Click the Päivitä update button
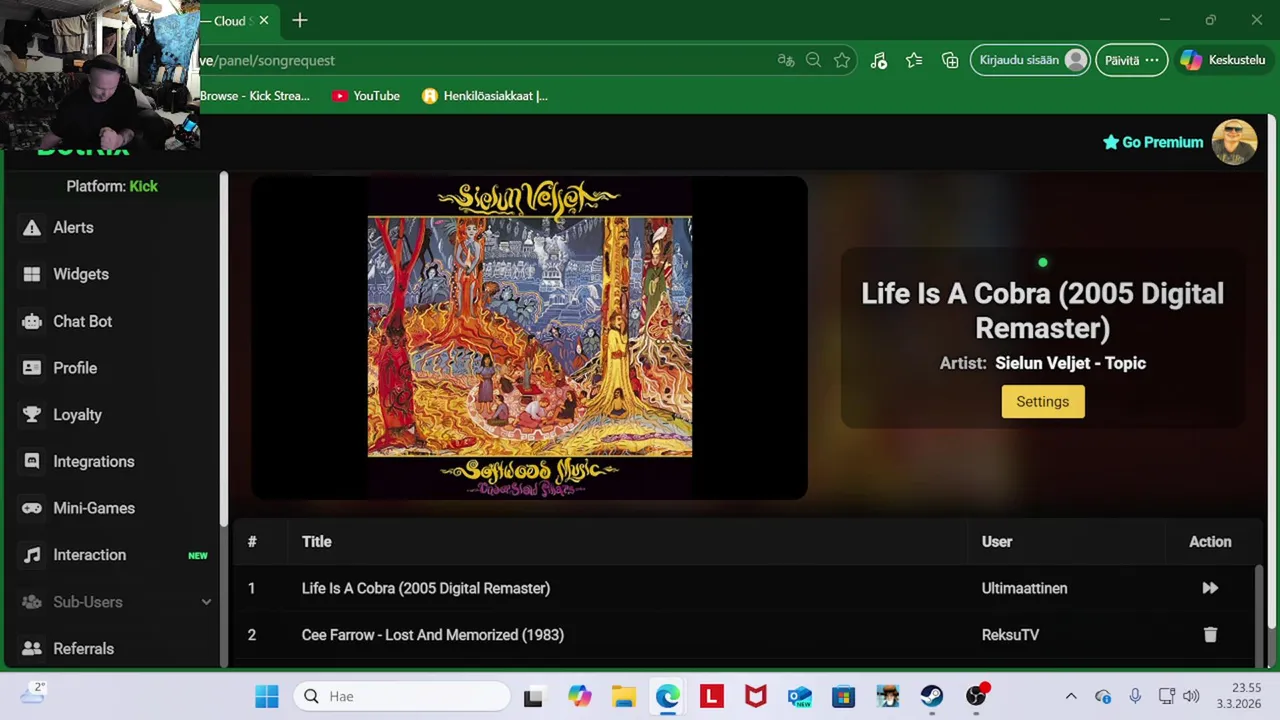This screenshot has width=1280, height=720. pos(1131,60)
